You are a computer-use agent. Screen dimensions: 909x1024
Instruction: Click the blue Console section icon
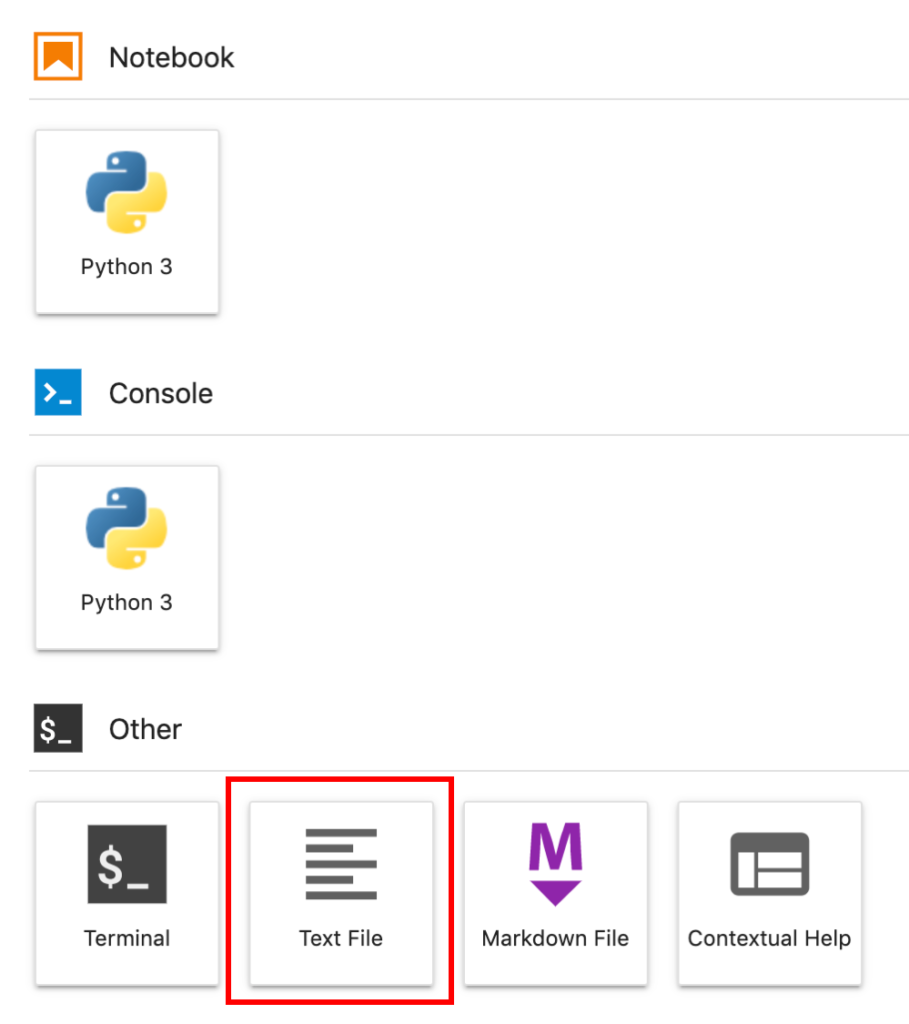click(x=57, y=393)
